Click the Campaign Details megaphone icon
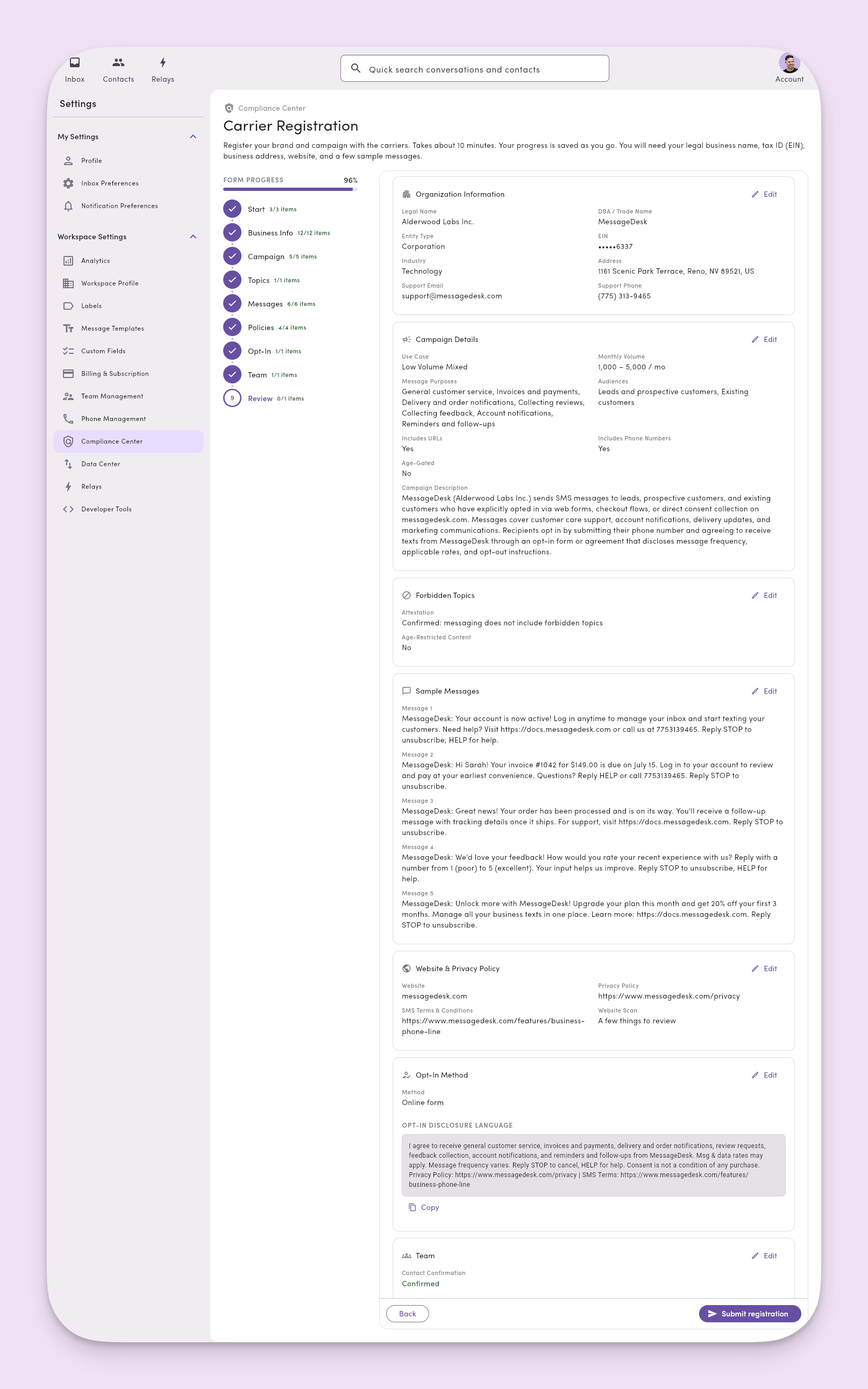This screenshot has width=868, height=1389. pyautogui.click(x=407, y=339)
